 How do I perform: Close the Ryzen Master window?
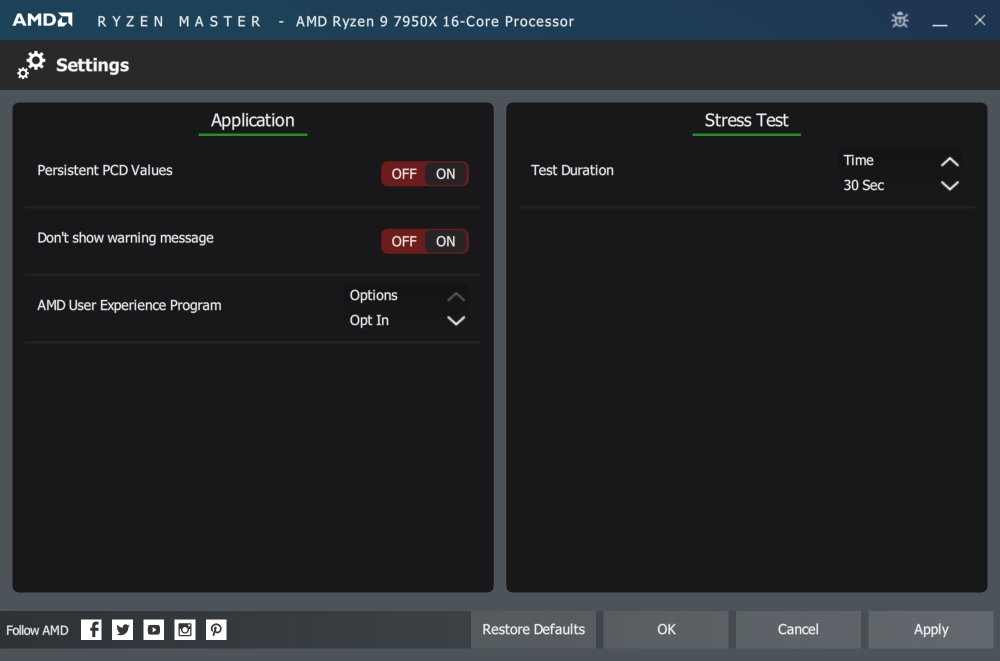980,20
